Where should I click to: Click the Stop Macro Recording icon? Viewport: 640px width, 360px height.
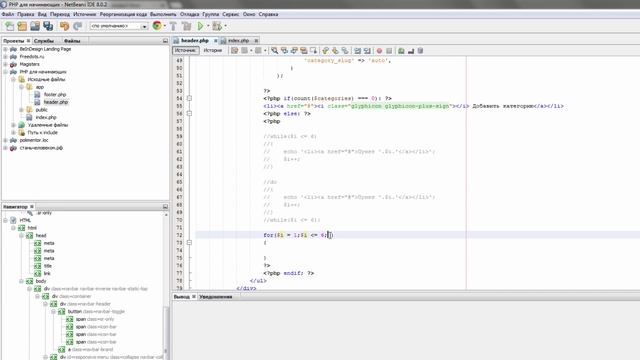(x=389, y=51)
